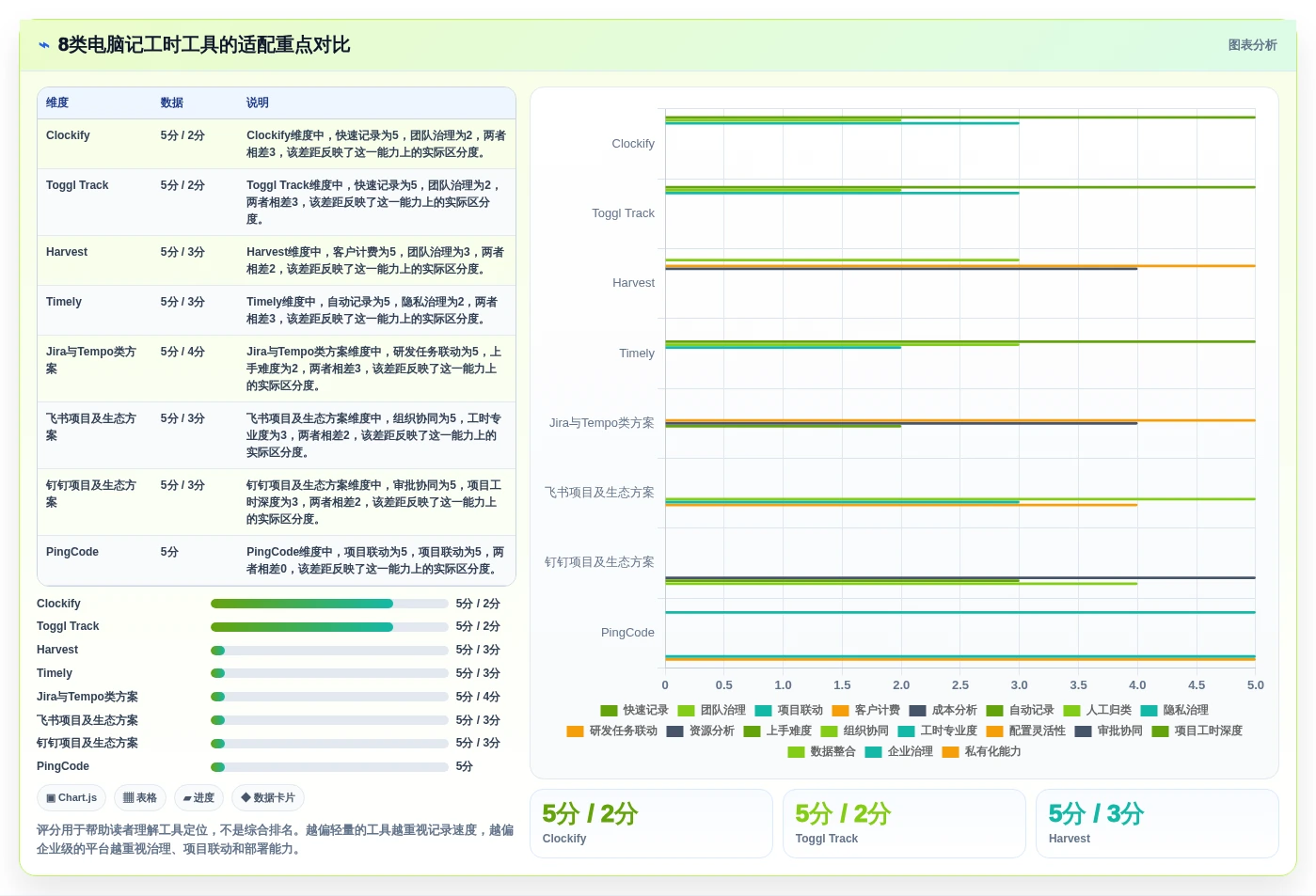Toggle the 项目联动 legend item
The height and width of the screenshot is (896, 1316).
click(x=788, y=710)
